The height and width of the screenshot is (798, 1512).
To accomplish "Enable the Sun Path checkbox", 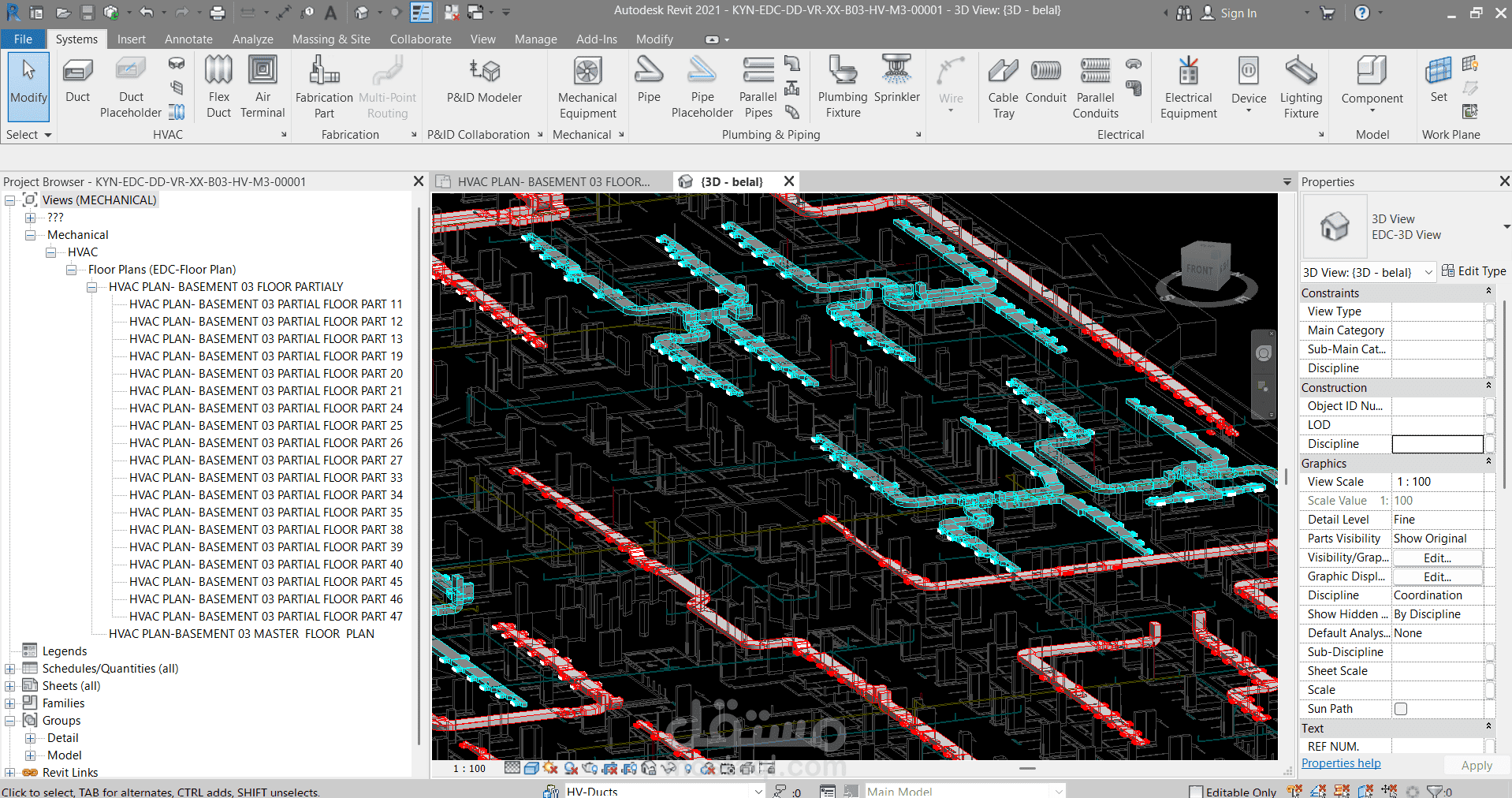I will 1401,709.
